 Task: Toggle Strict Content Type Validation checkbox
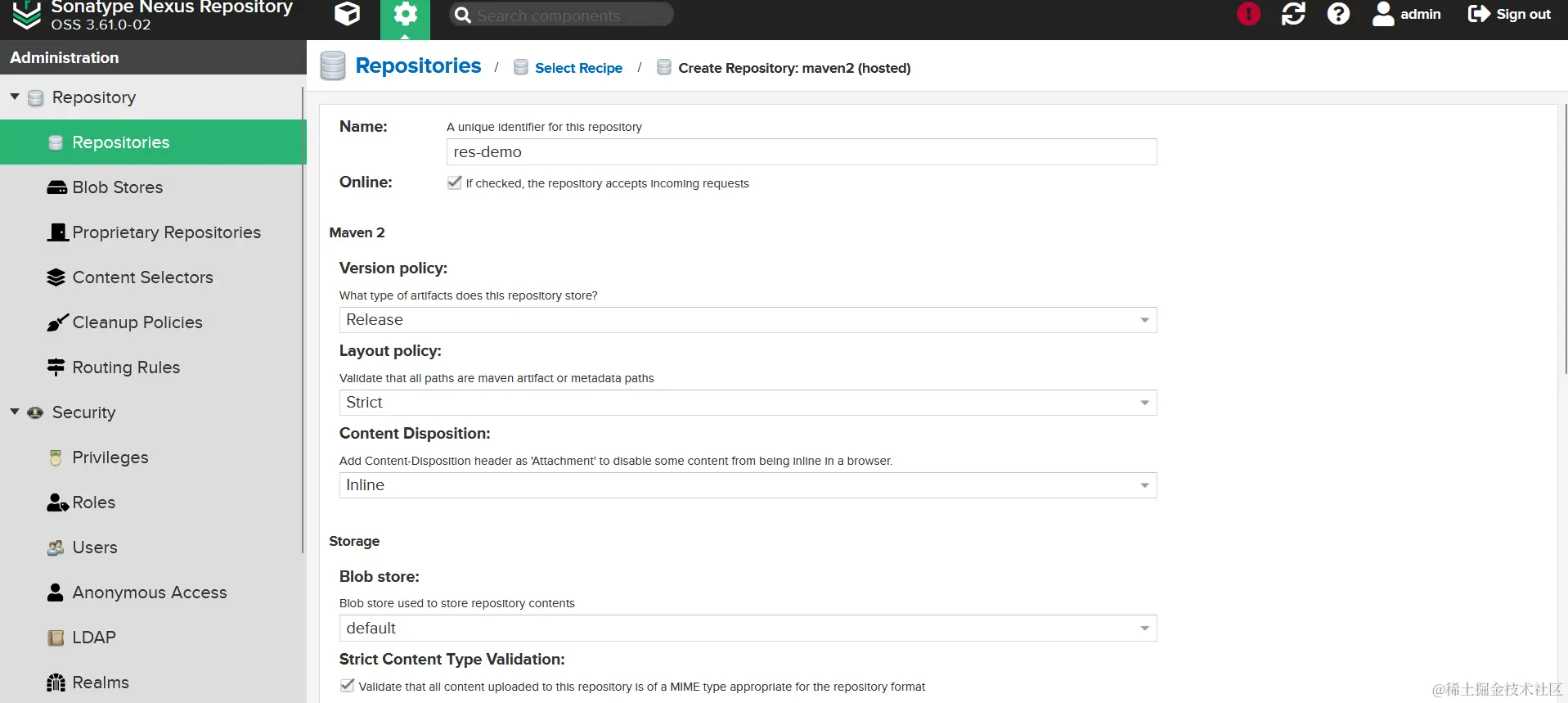[348, 686]
